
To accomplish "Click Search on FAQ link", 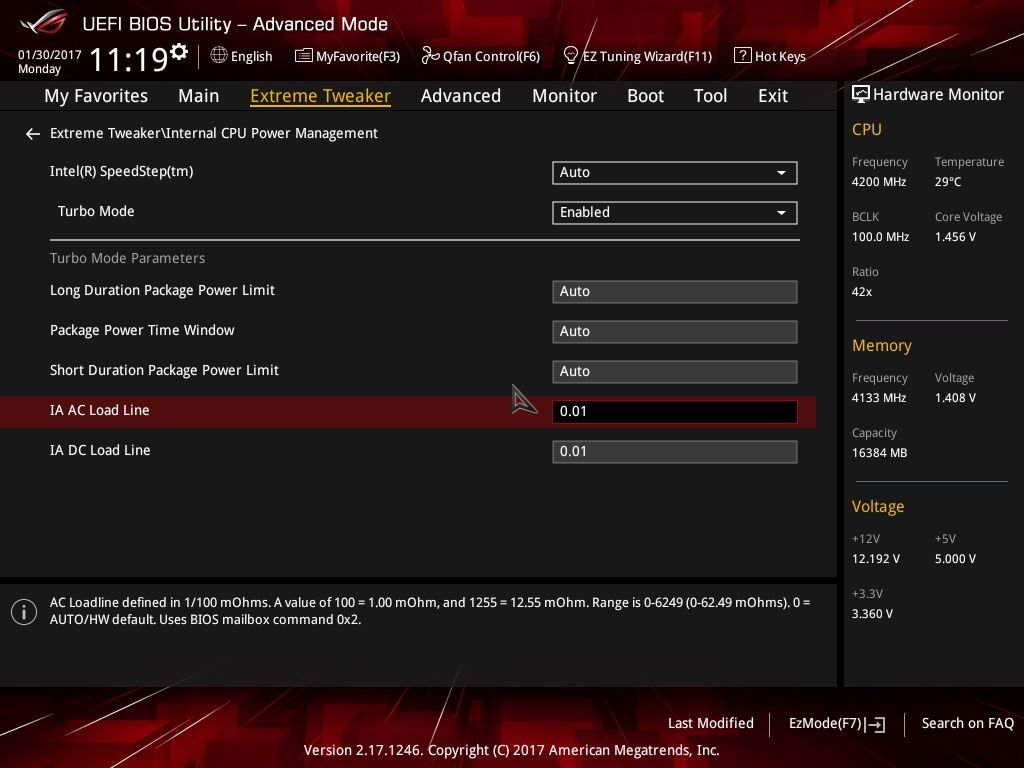I will click(x=967, y=724).
